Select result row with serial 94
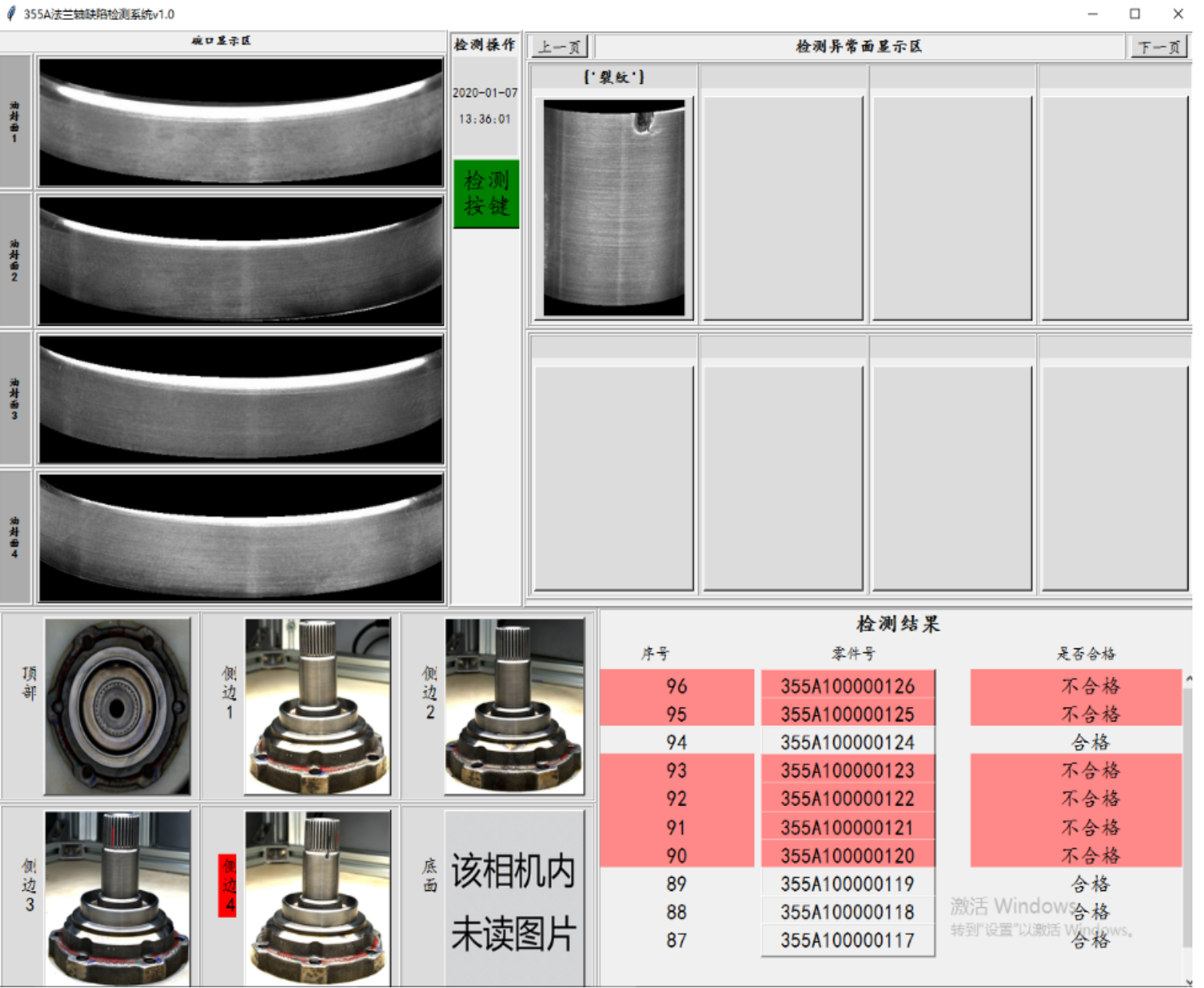The image size is (1204, 988). 676,742
